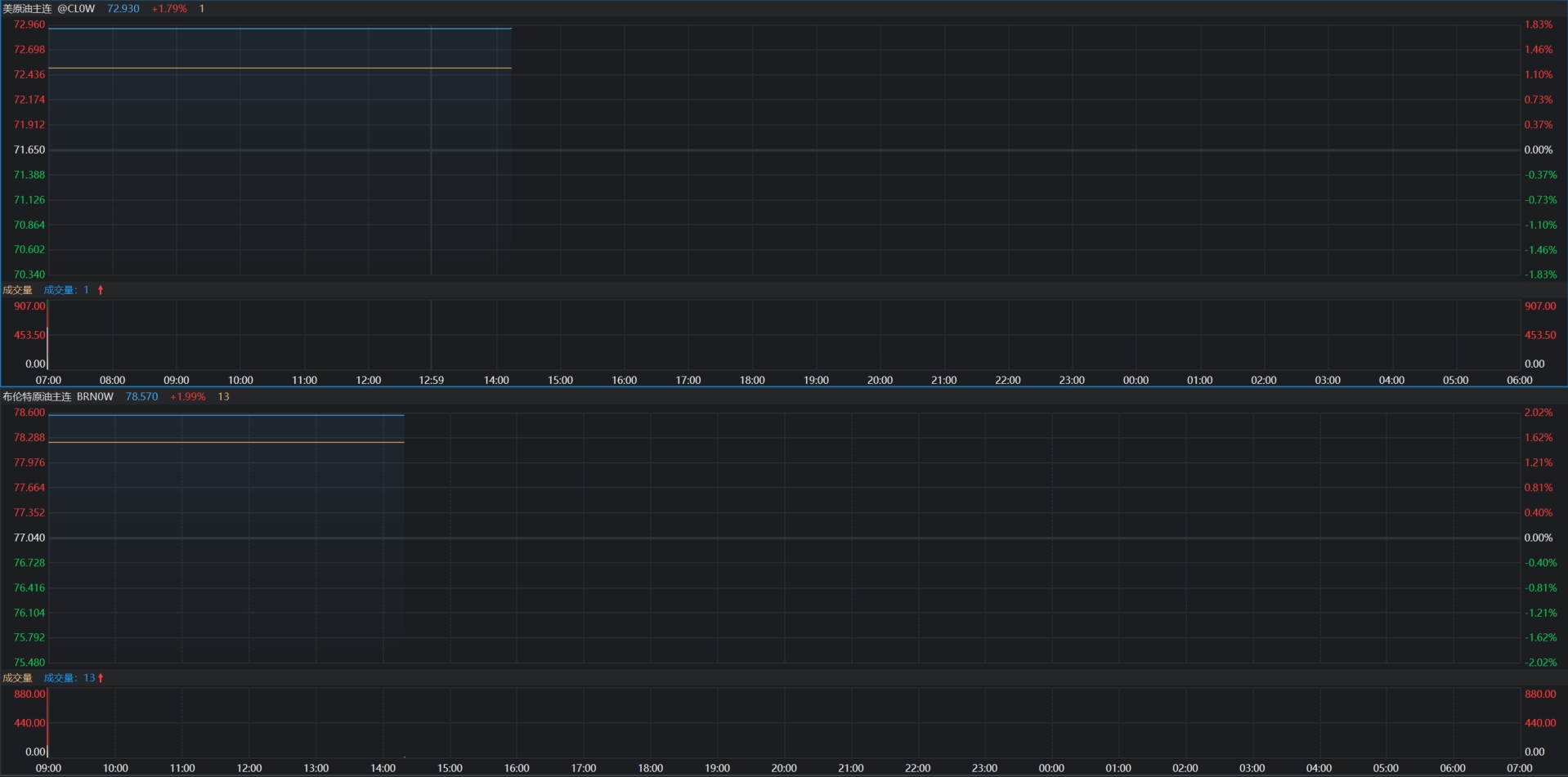Click the 77.040 baseline price label
The image size is (1568, 777).
pyautogui.click(x=29, y=538)
